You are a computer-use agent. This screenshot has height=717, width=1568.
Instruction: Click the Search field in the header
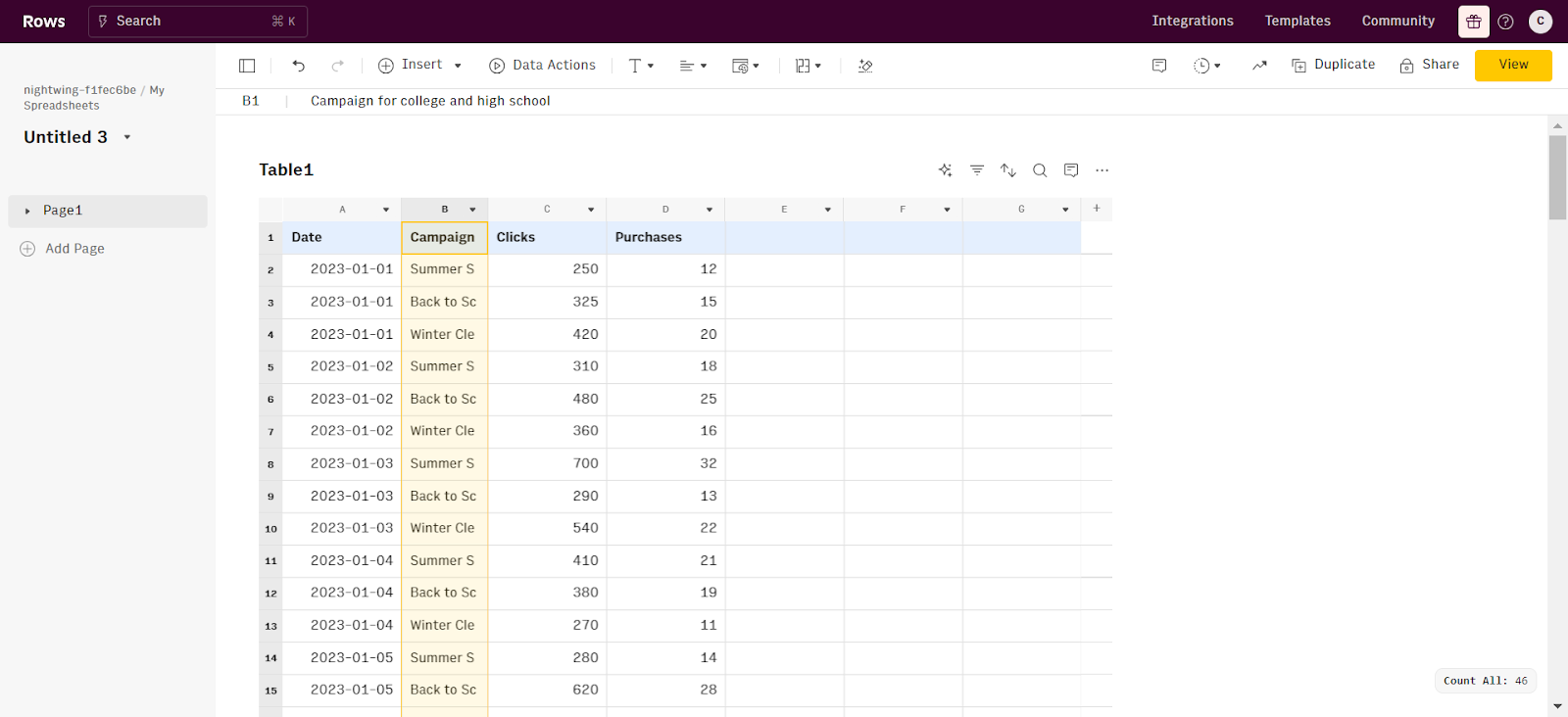click(x=198, y=22)
